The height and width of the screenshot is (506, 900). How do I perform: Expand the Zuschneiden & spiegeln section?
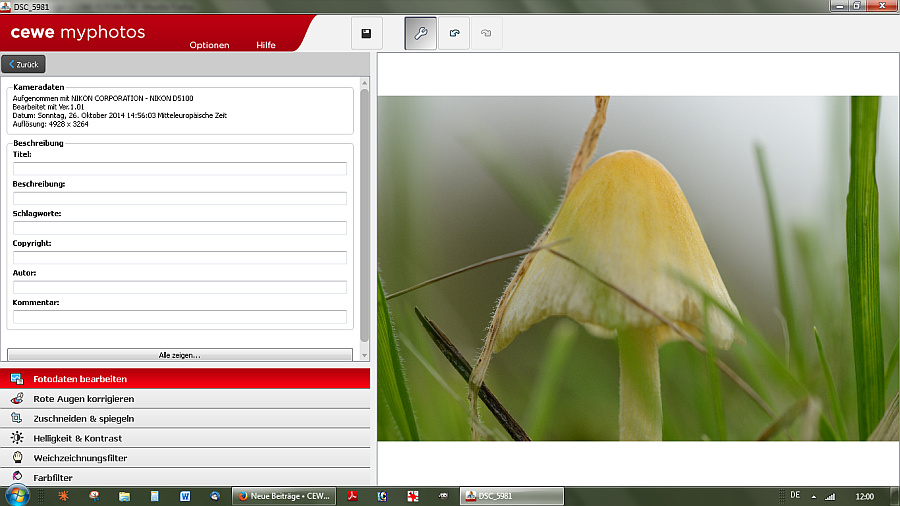pos(83,418)
